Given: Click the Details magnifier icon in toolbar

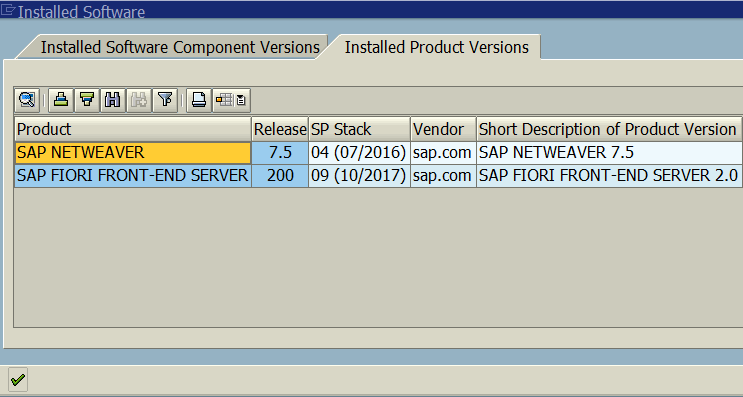Looking at the screenshot, I should (x=27, y=100).
